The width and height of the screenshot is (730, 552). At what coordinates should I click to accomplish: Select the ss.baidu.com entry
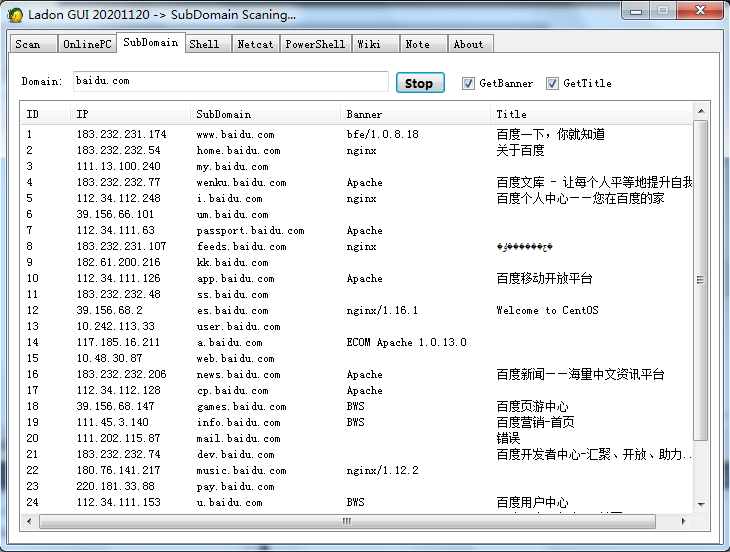[x=357, y=294]
